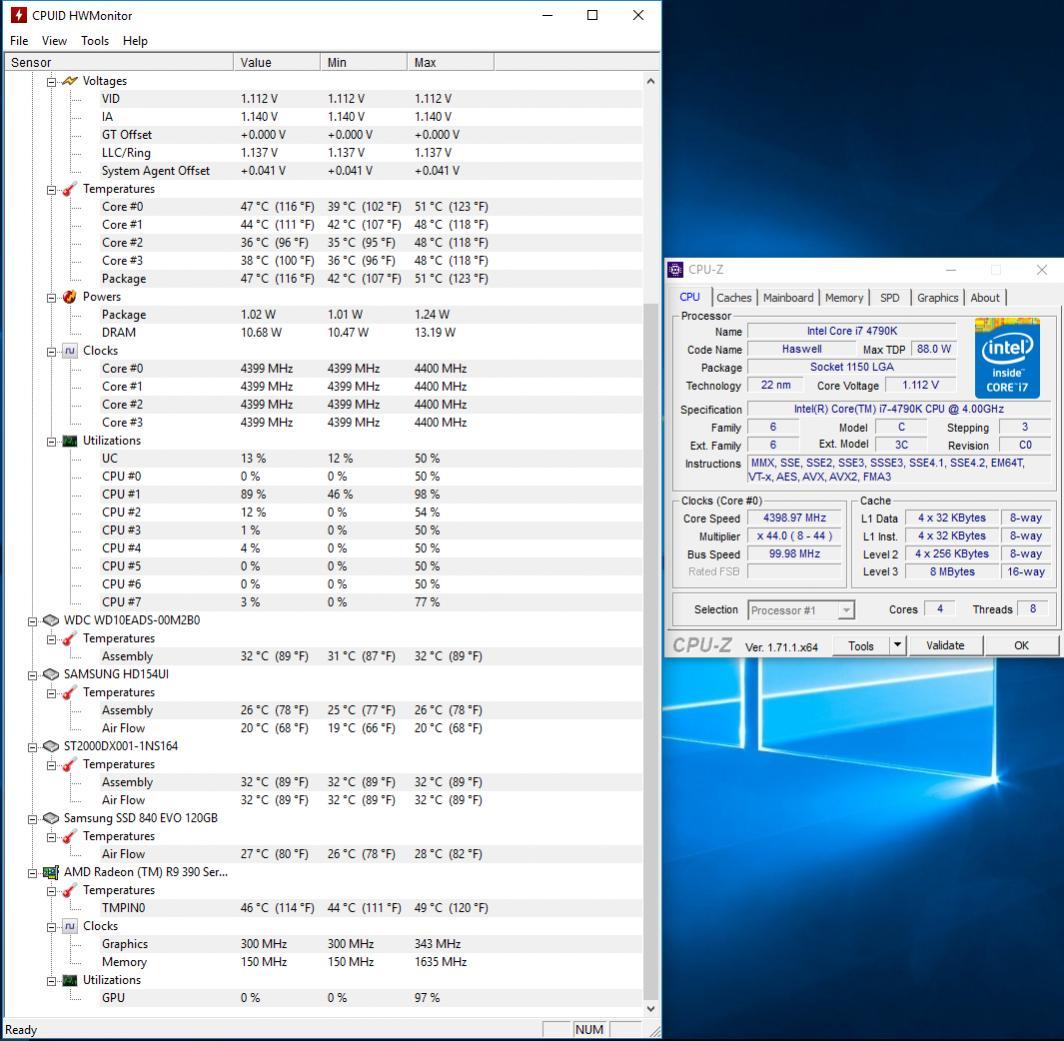Click the AMD Radeon graphics card icon
The height and width of the screenshot is (1041, 1064).
(51, 872)
